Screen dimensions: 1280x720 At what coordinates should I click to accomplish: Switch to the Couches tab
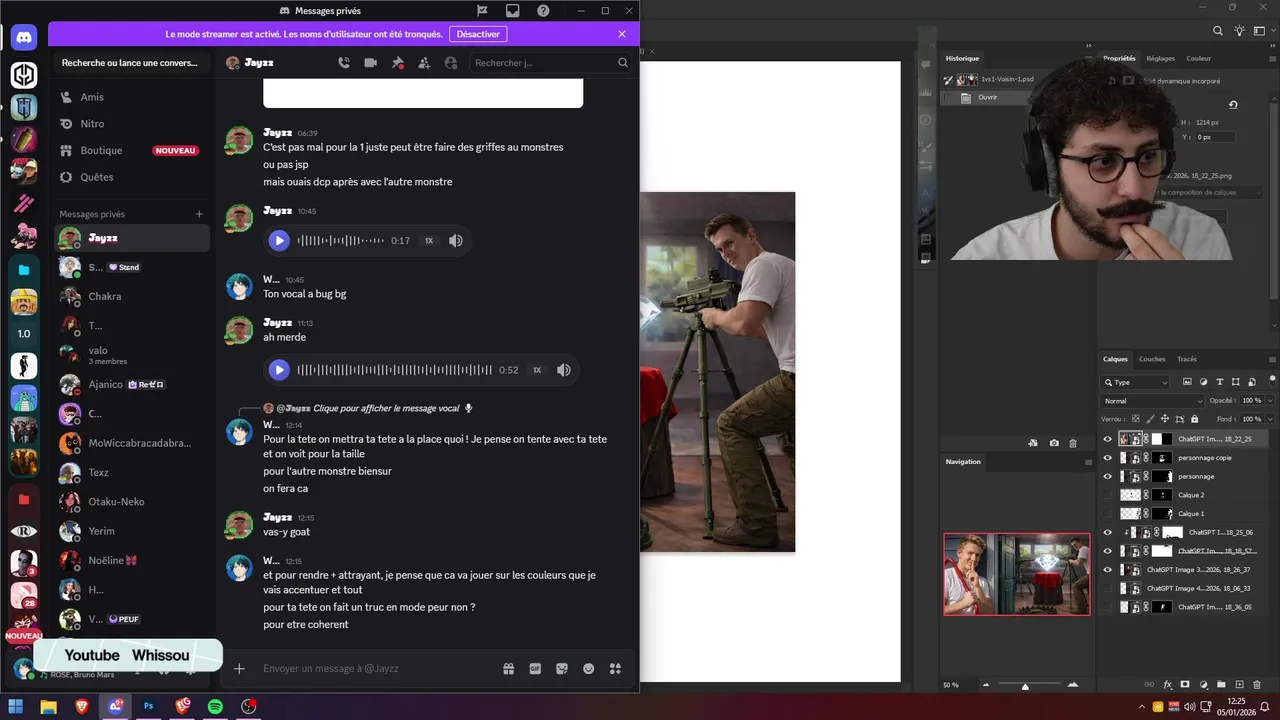tap(1152, 359)
